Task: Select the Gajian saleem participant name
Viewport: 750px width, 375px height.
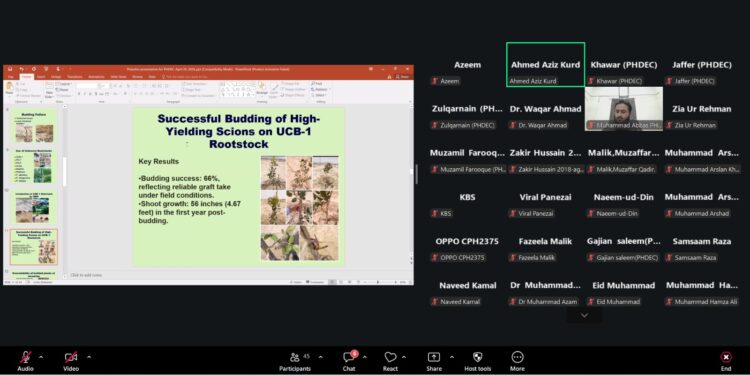Action: (x=624, y=242)
